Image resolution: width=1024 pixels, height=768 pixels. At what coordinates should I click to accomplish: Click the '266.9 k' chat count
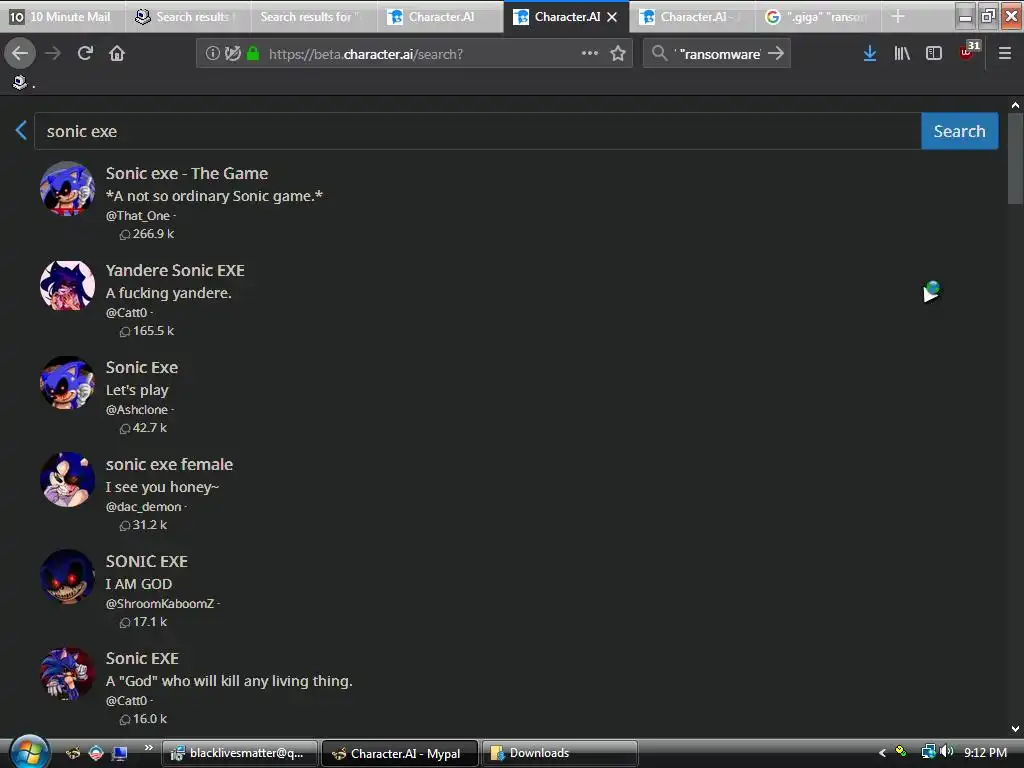click(x=153, y=234)
